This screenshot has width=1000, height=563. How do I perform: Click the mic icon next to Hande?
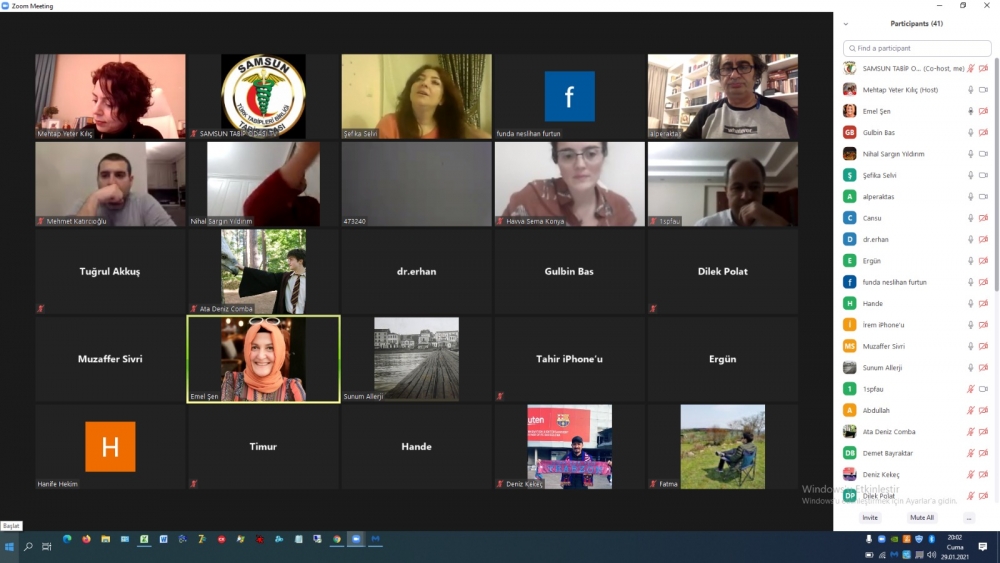[970, 303]
